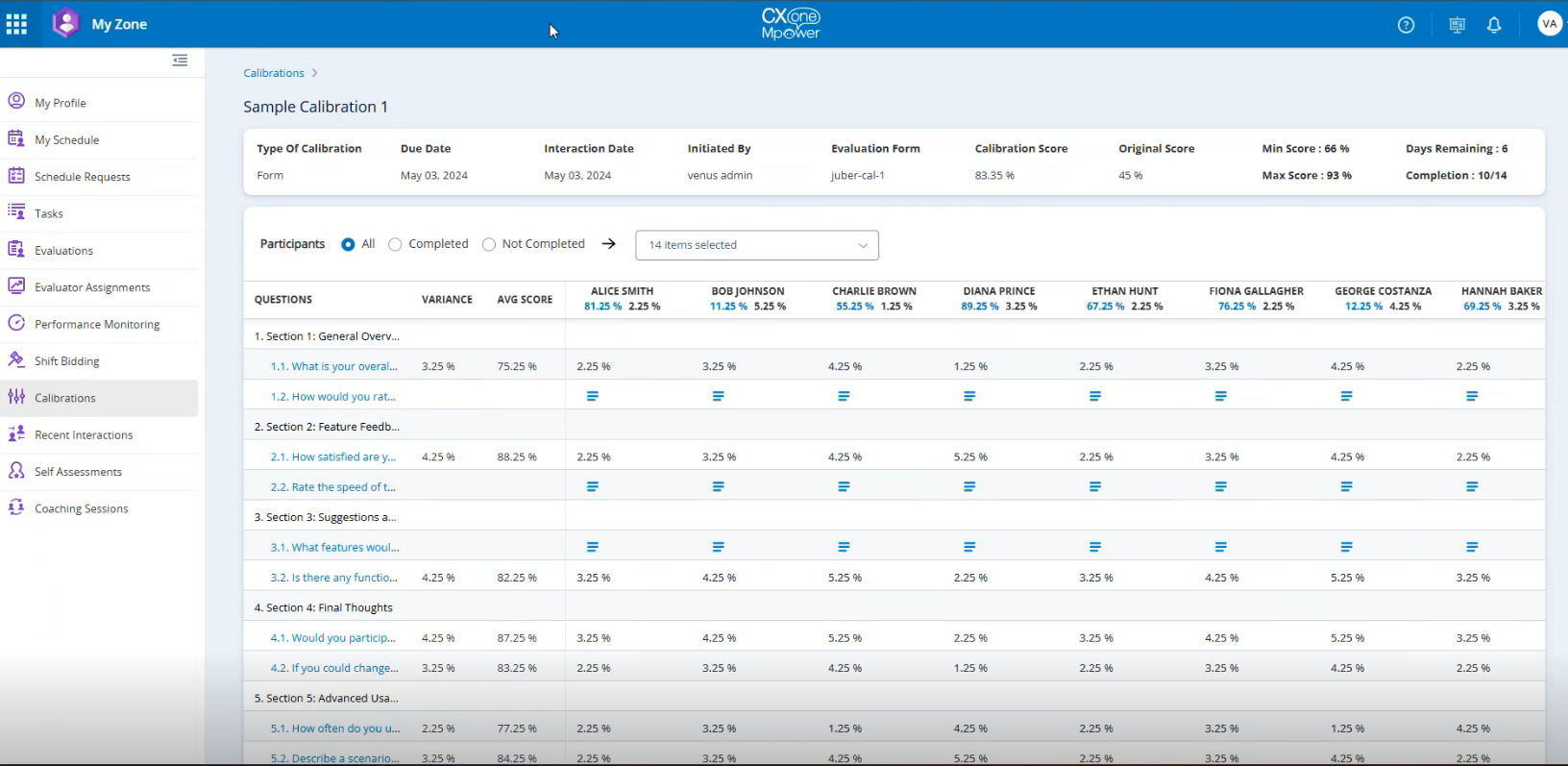
Task: Collapse the sidebar menu toggle icon
Action: pyautogui.click(x=180, y=61)
